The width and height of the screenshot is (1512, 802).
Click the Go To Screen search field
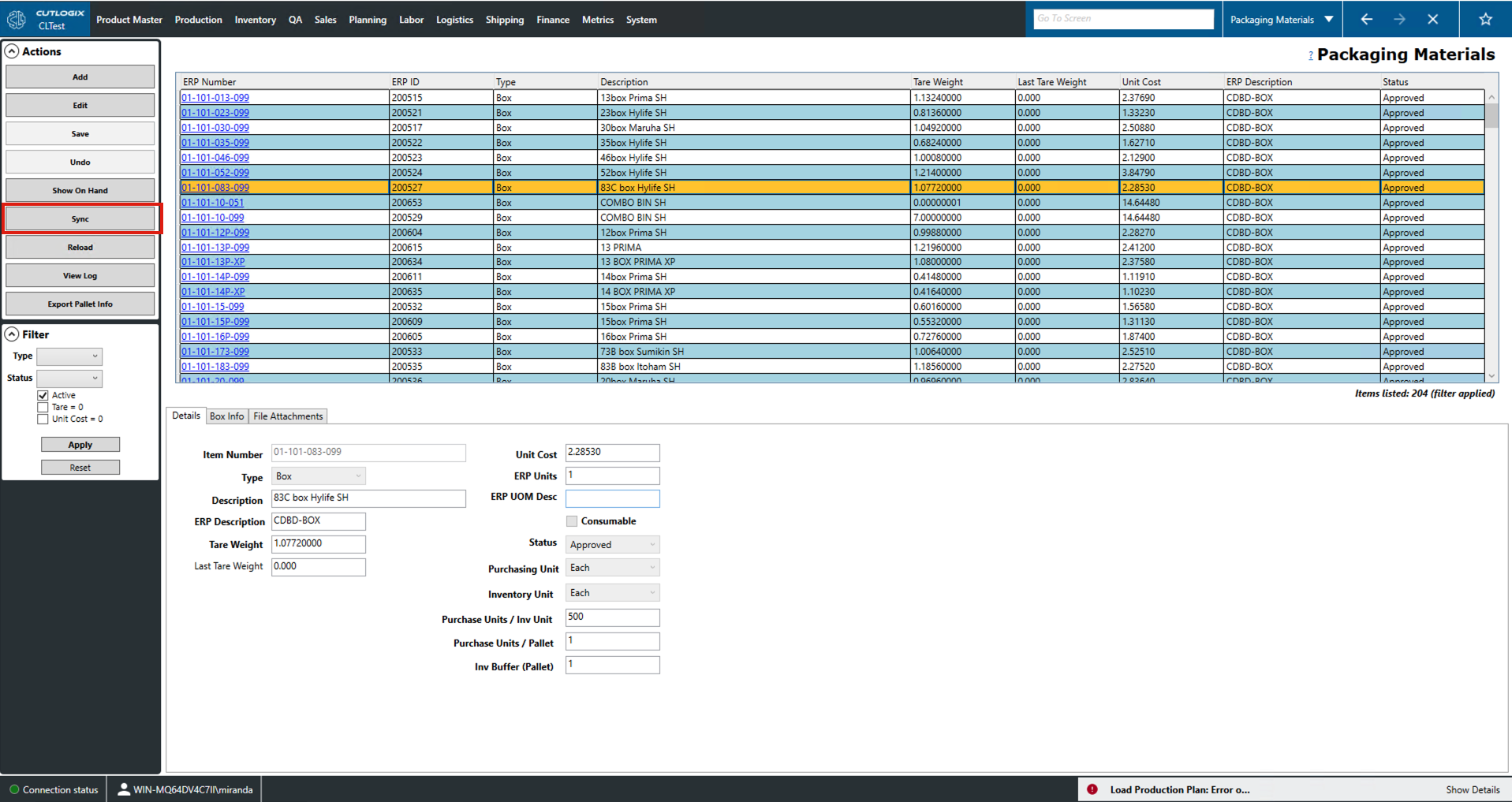(1122, 19)
